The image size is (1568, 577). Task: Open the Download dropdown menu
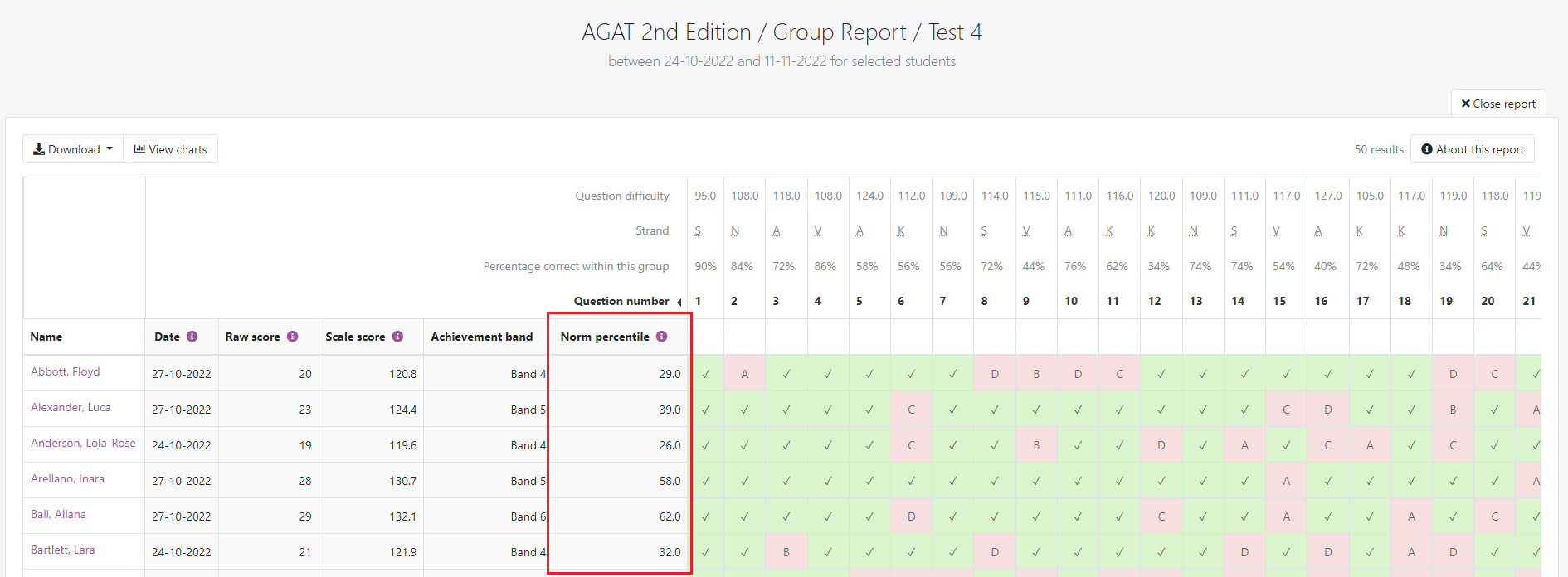pos(73,149)
